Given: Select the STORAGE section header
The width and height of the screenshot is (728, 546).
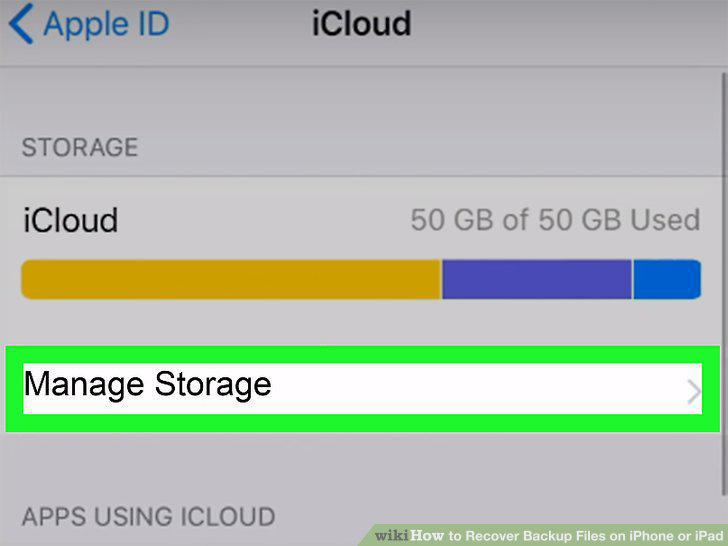Looking at the screenshot, I should coord(80,147).
